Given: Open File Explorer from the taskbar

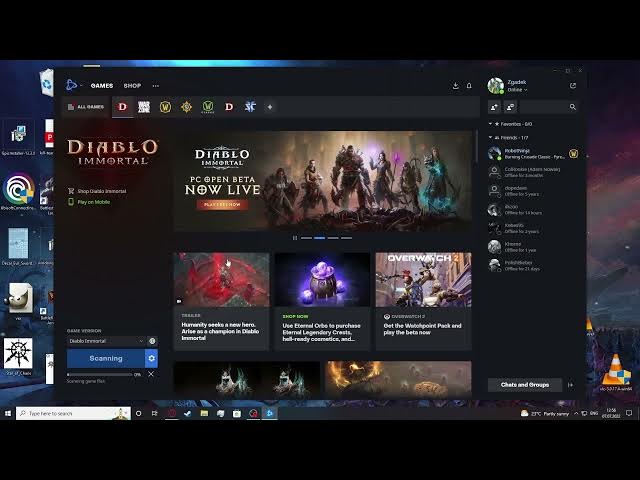Looking at the screenshot, I should tap(204, 413).
